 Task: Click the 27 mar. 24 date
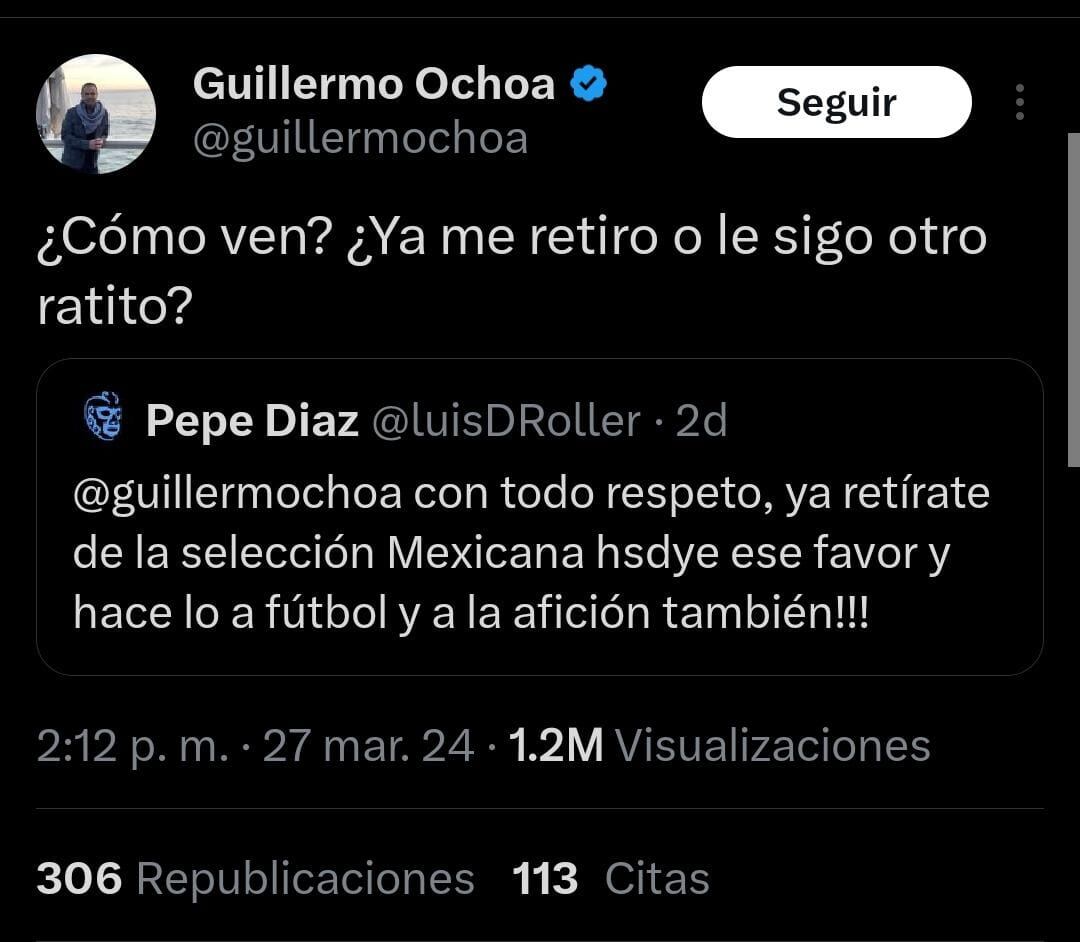(x=368, y=746)
